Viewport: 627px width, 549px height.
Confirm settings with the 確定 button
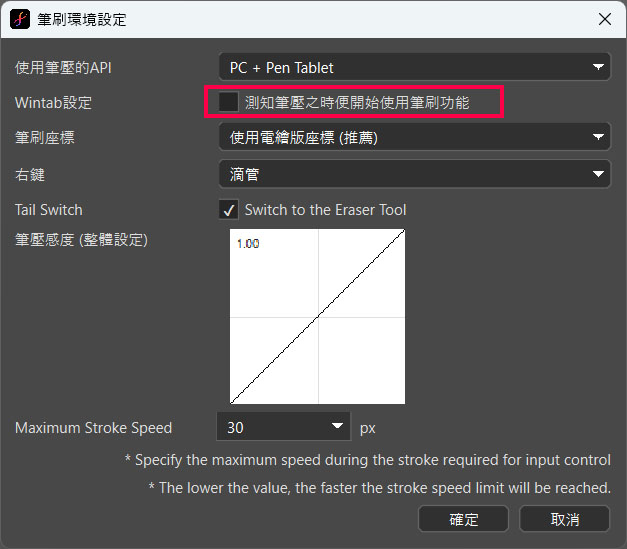(x=463, y=519)
